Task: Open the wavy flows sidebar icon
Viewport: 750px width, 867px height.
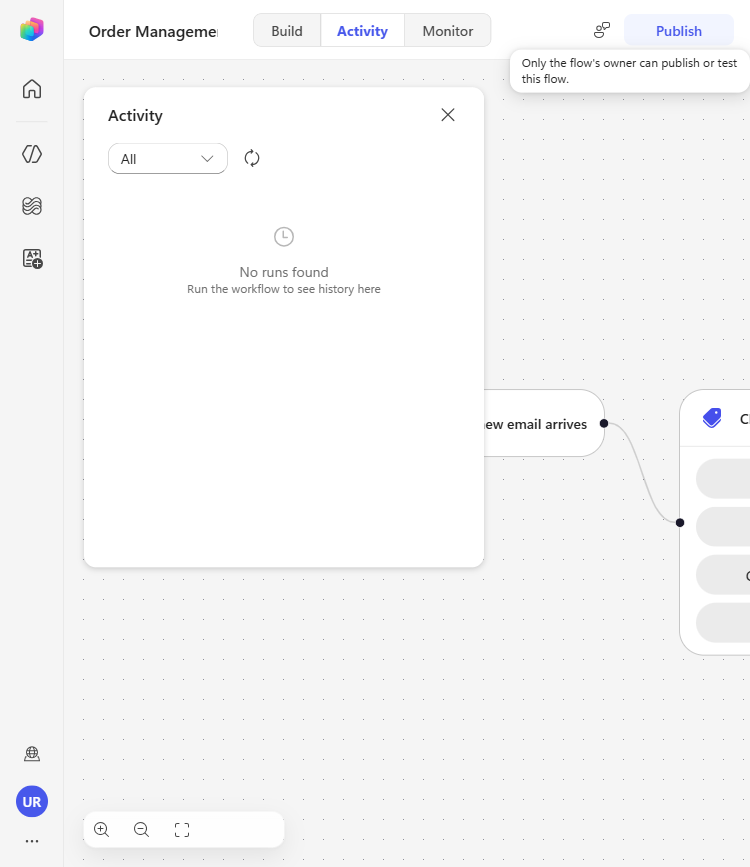Action: tap(32, 206)
